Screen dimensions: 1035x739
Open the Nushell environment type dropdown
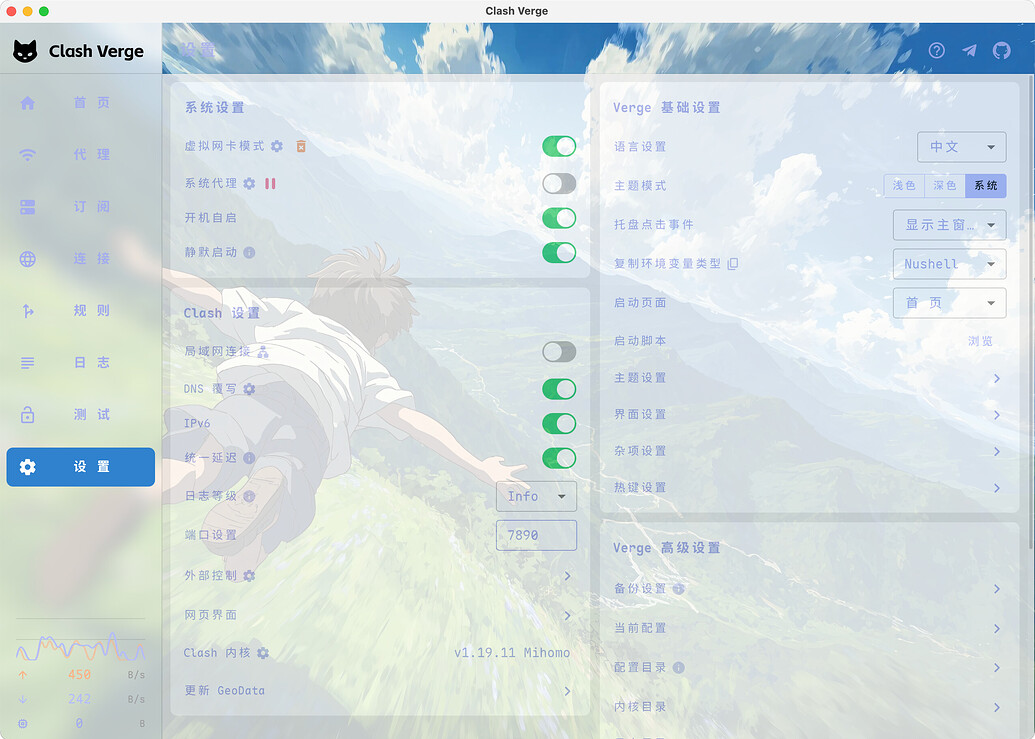[x=949, y=264]
